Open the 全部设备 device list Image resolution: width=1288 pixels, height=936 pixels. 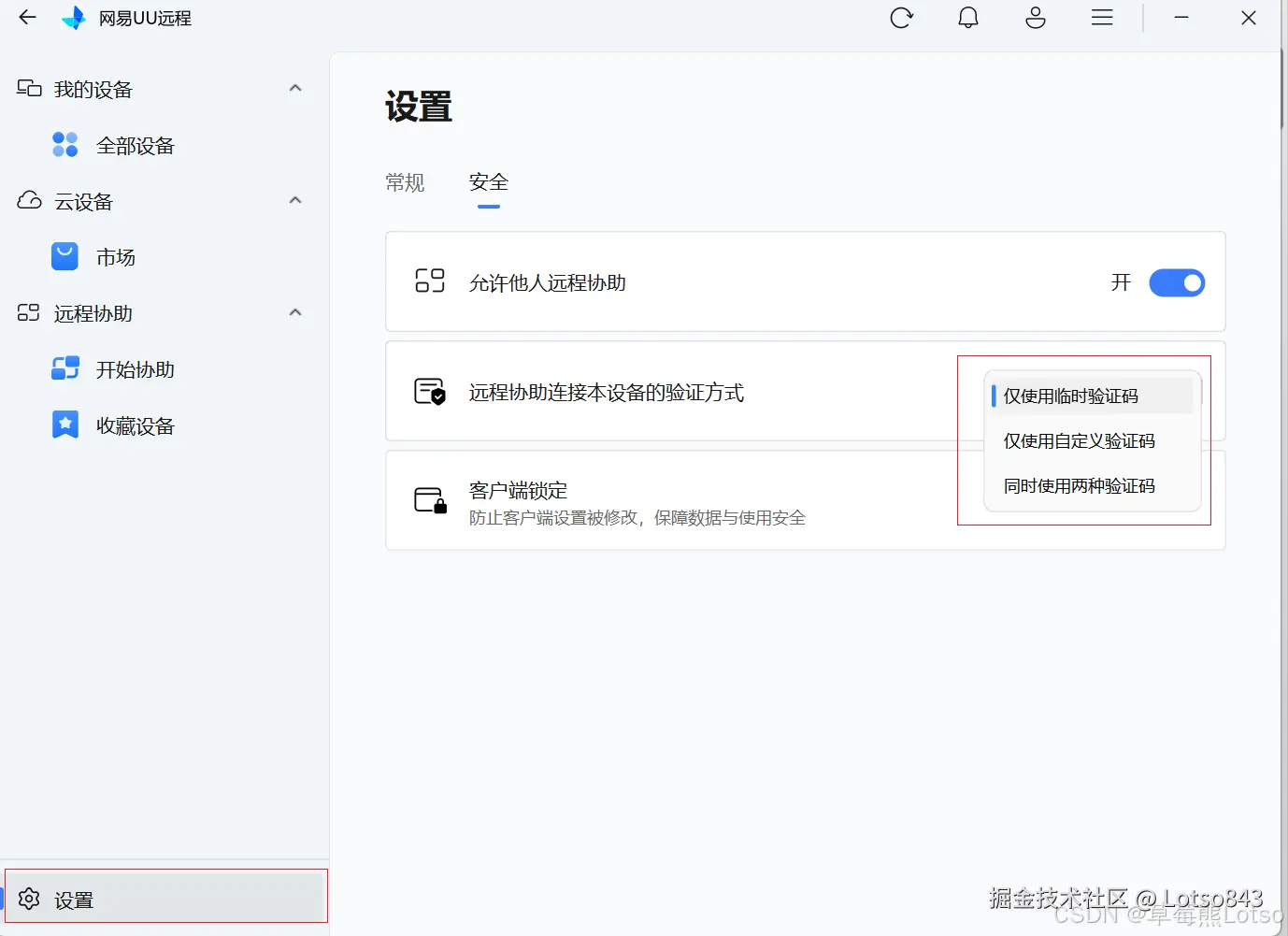[134, 145]
